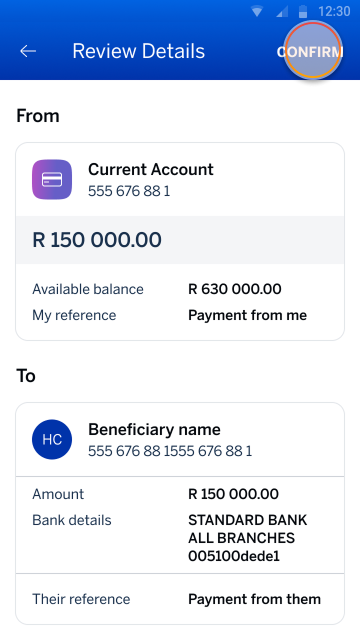Tap the Available balance R 630 000.00 value
This screenshot has width=360, height=640.
(235, 289)
